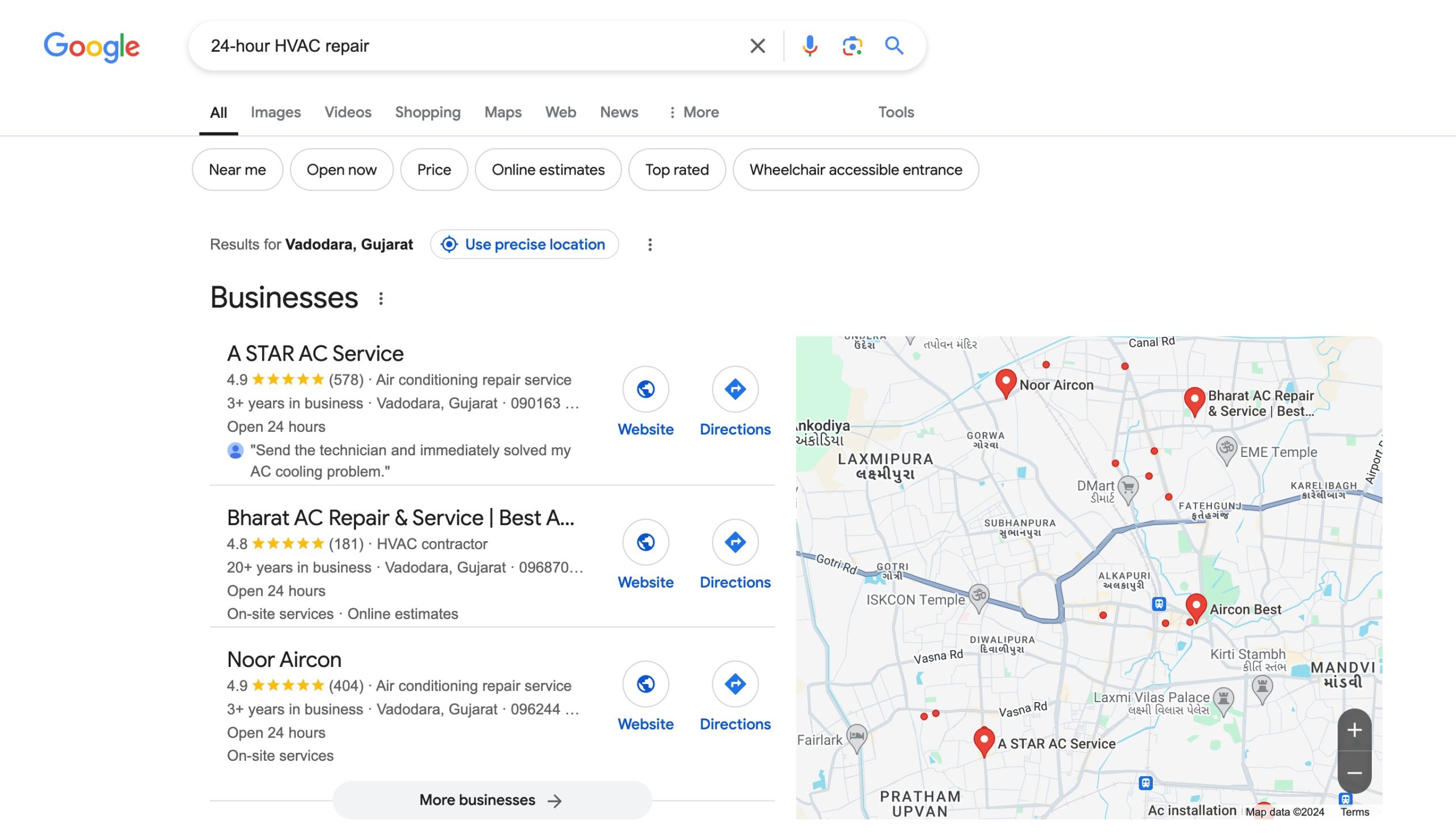This screenshot has height=837, width=1456.
Task: Toggle the Online estimates filter chip
Action: tap(548, 170)
